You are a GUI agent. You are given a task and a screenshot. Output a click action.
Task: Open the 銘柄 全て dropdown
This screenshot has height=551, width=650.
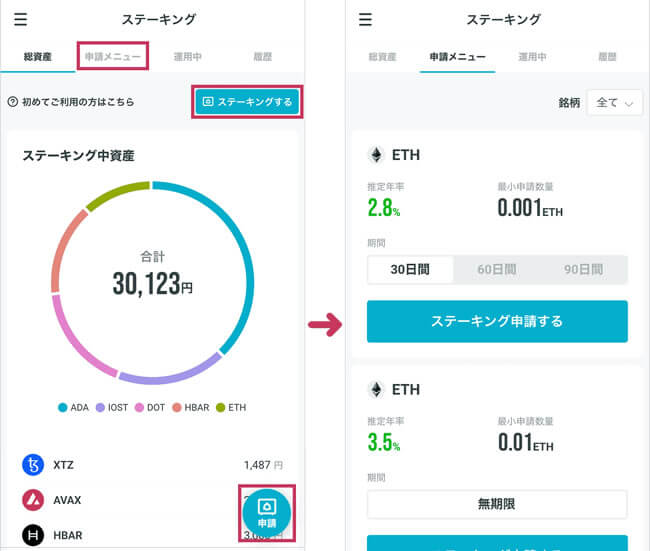click(x=615, y=102)
